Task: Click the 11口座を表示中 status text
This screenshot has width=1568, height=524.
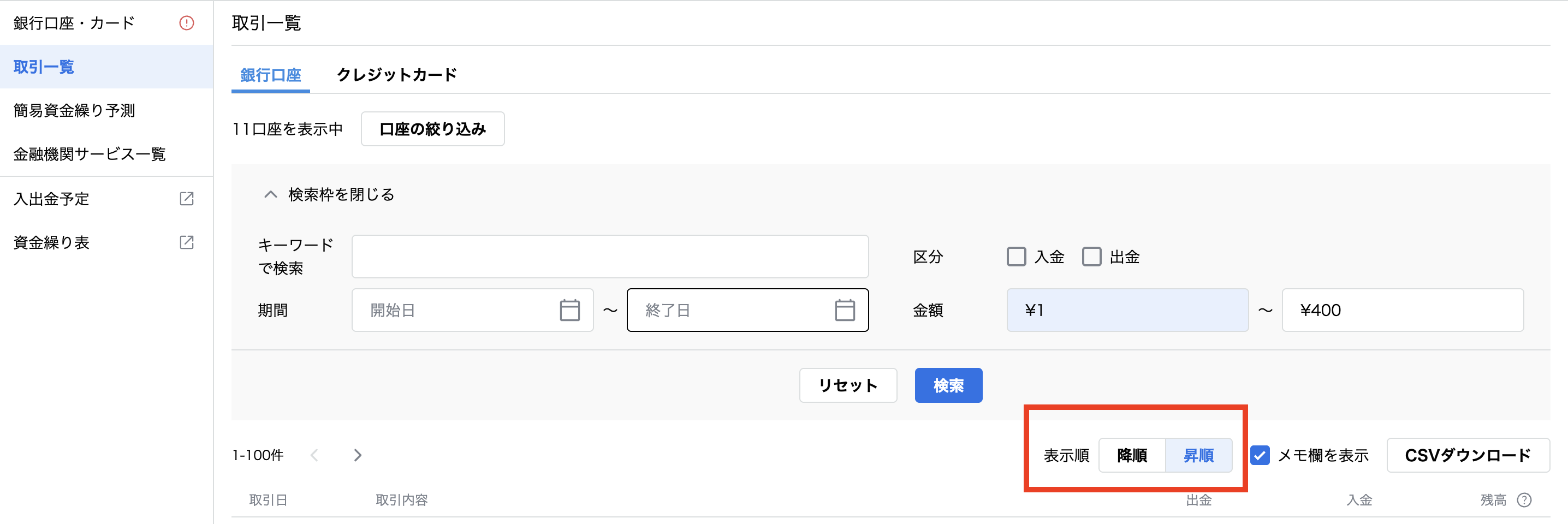Action: point(287,128)
